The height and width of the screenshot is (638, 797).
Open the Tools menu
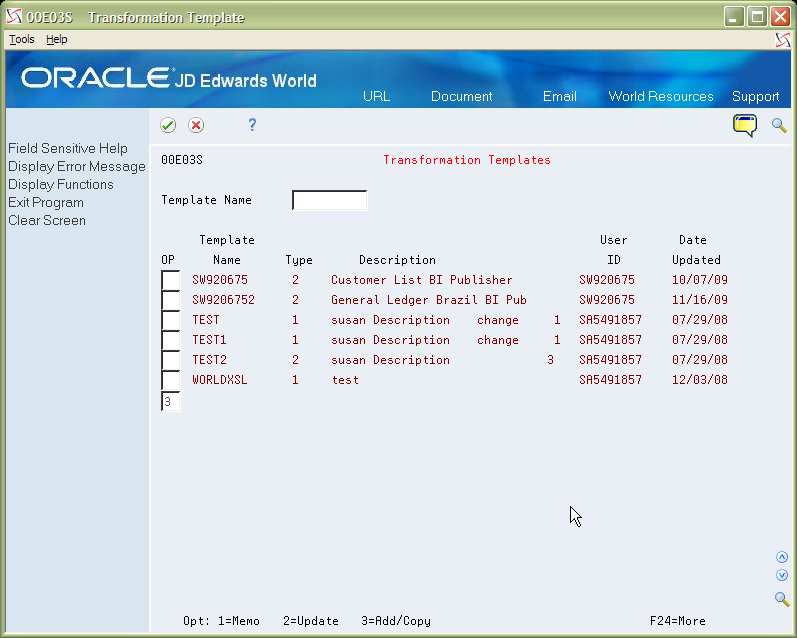pyautogui.click(x=22, y=39)
